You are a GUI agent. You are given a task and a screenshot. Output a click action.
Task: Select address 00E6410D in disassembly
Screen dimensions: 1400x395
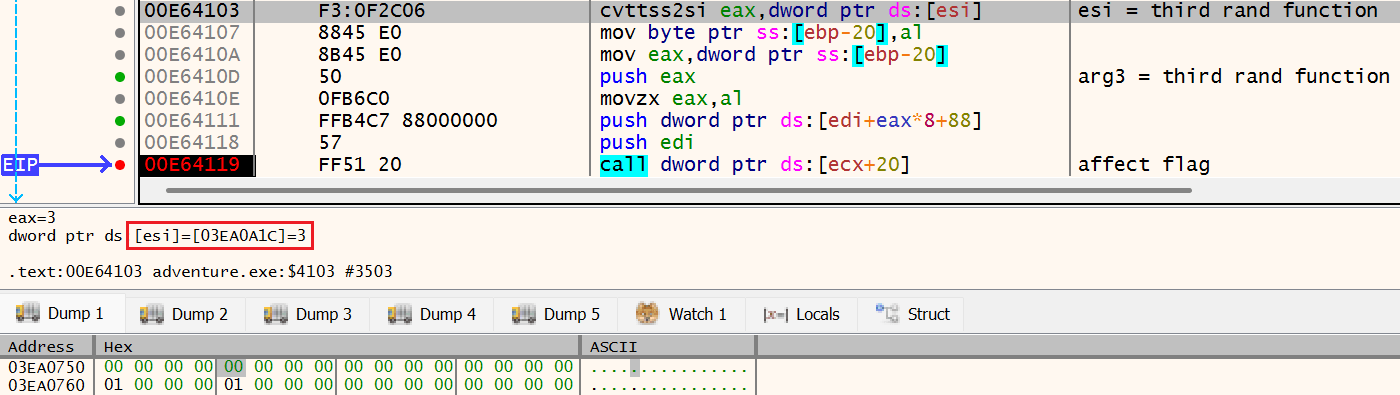pyautogui.click(x=192, y=77)
